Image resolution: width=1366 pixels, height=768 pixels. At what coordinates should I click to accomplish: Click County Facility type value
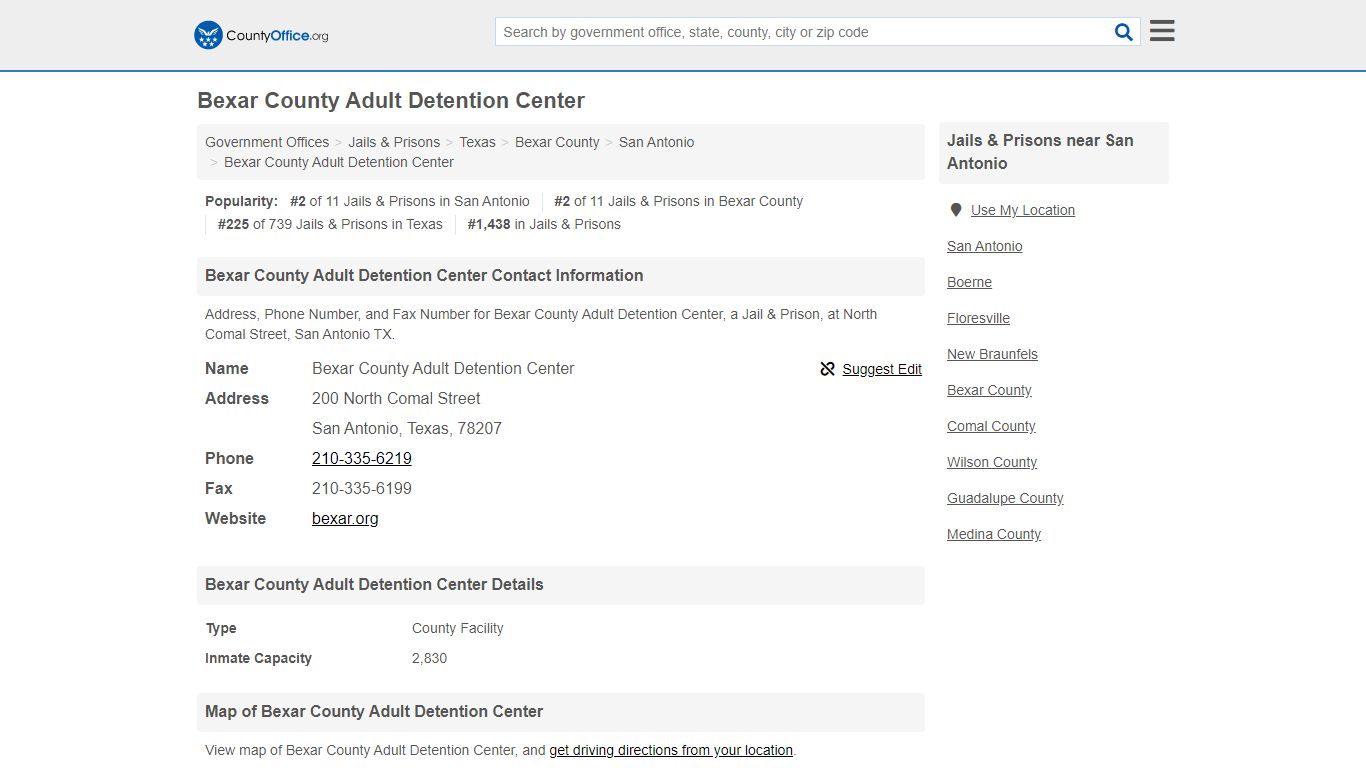click(x=458, y=628)
